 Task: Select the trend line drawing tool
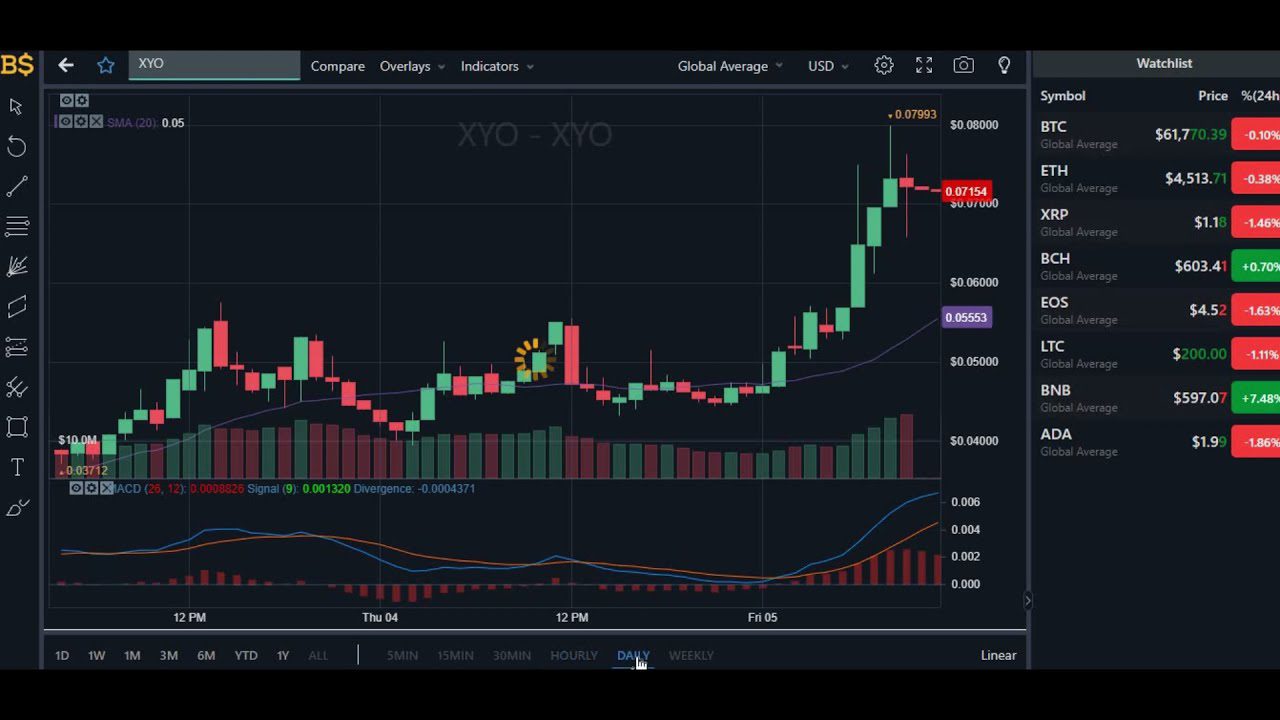(16, 185)
